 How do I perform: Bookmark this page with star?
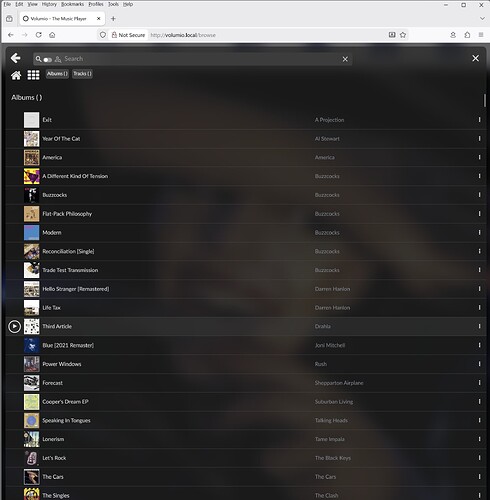(x=403, y=35)
